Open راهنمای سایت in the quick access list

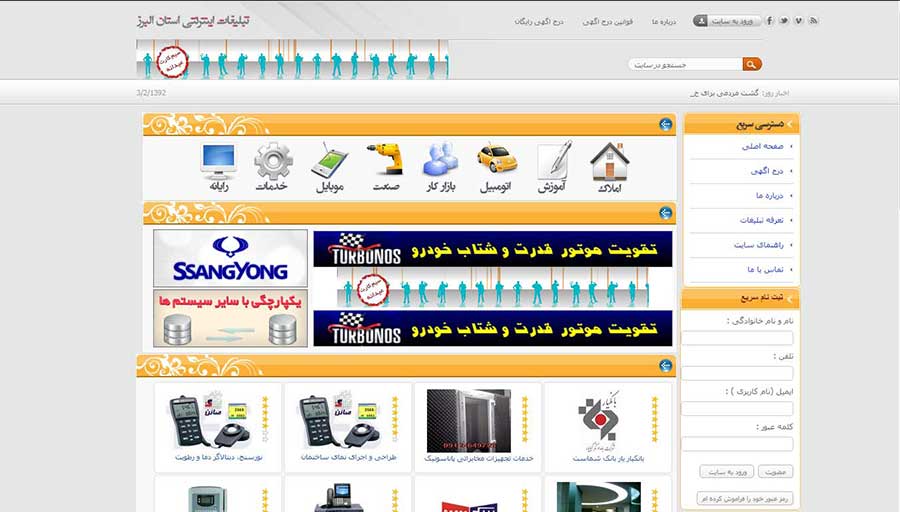(x=759, y=245)
